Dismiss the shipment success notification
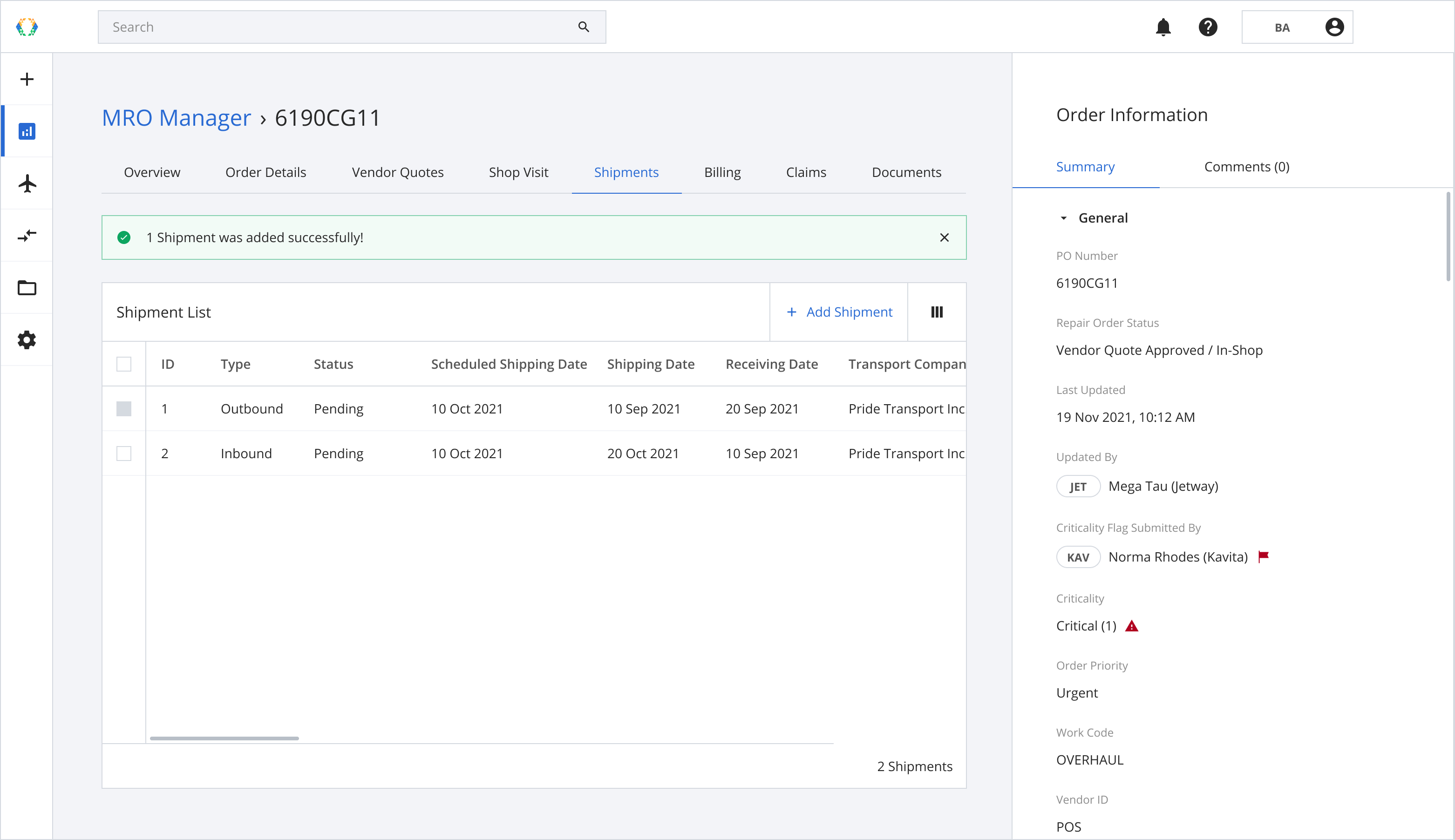Screen dimensions: 1455x840 tap(944, 237)
